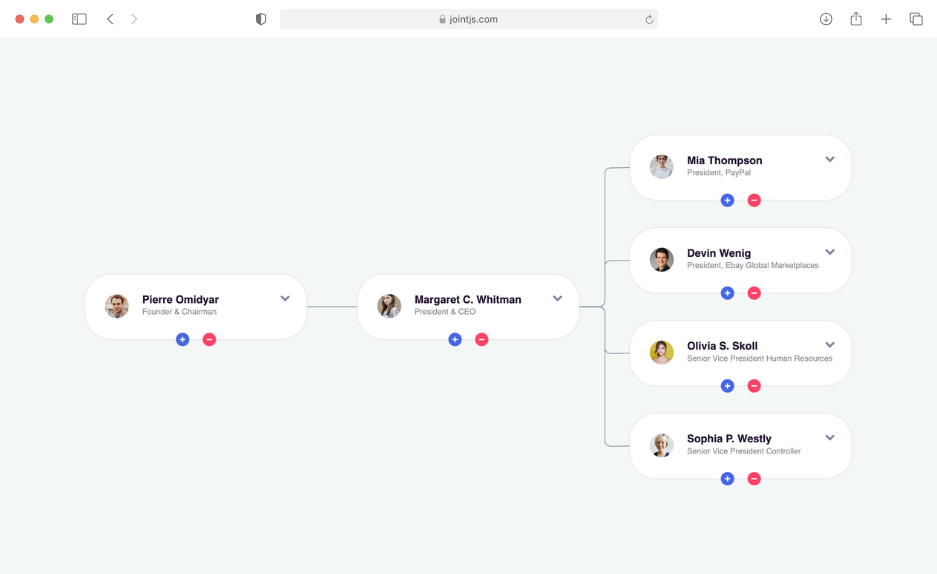Image resolution: width=937 pixels, height=574 pixels.
Task: Click the red minus under Pierre Omidyar
Action: pyautogui.click(x=209, y=339)
